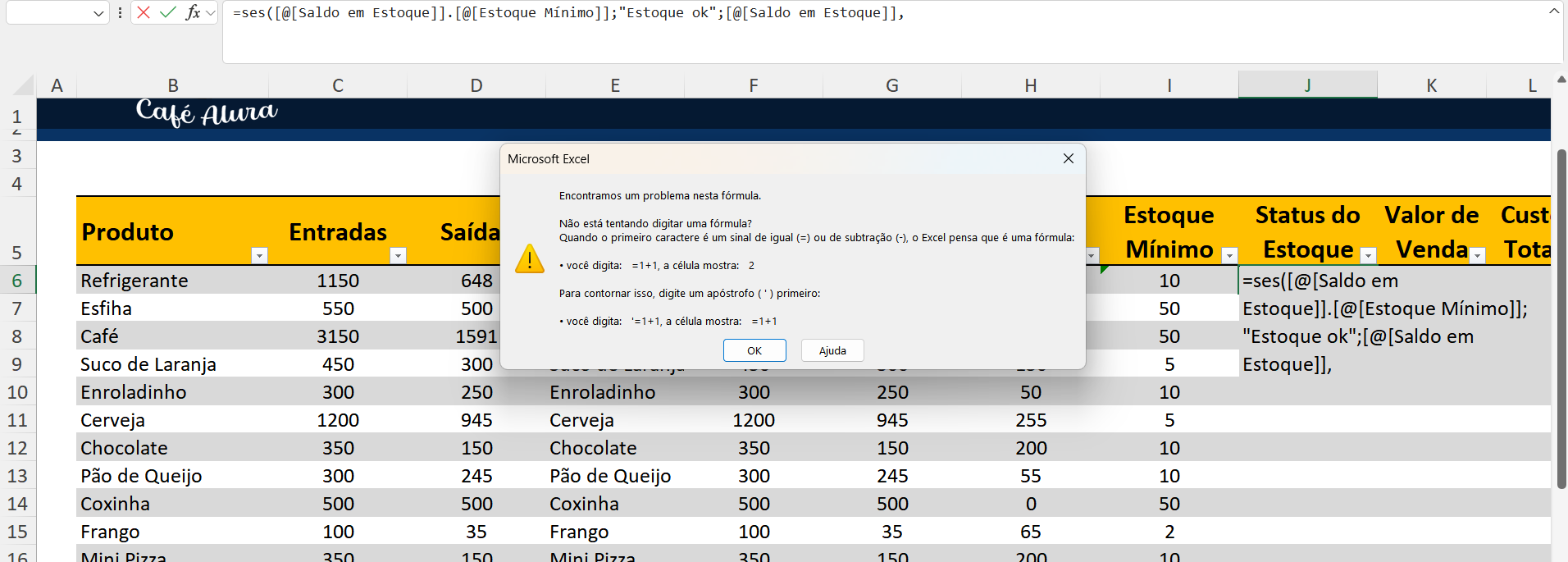
Task: Click the Produto header cell
Action: (x=173, y=231)
